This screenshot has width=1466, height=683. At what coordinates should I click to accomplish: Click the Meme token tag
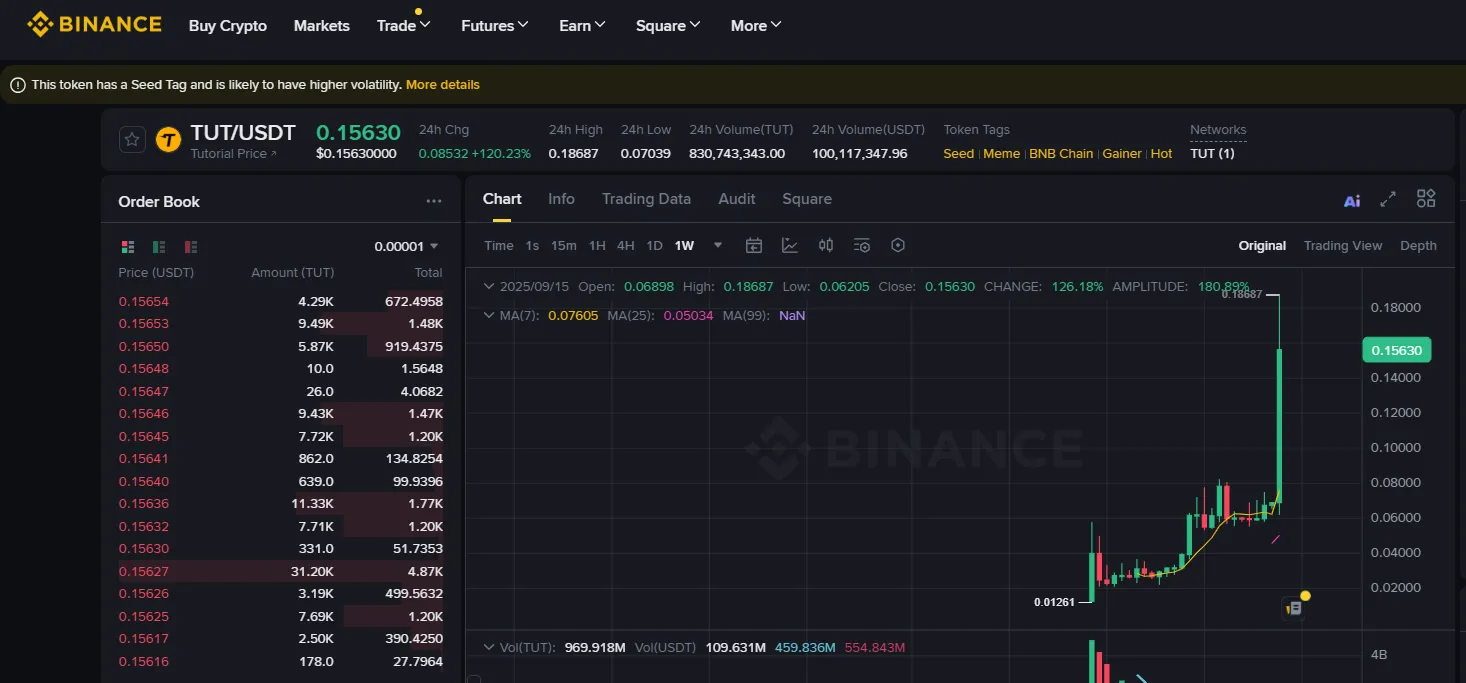pos(1002,154)
